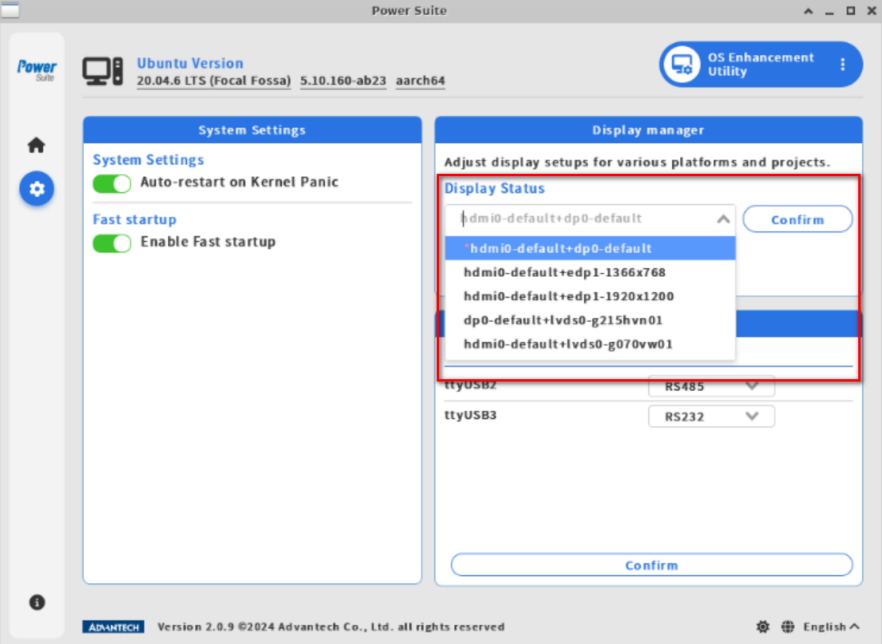
Task: Open the 20.04.6 LTS (Focal Fossa) link
Action: point(213,81)
